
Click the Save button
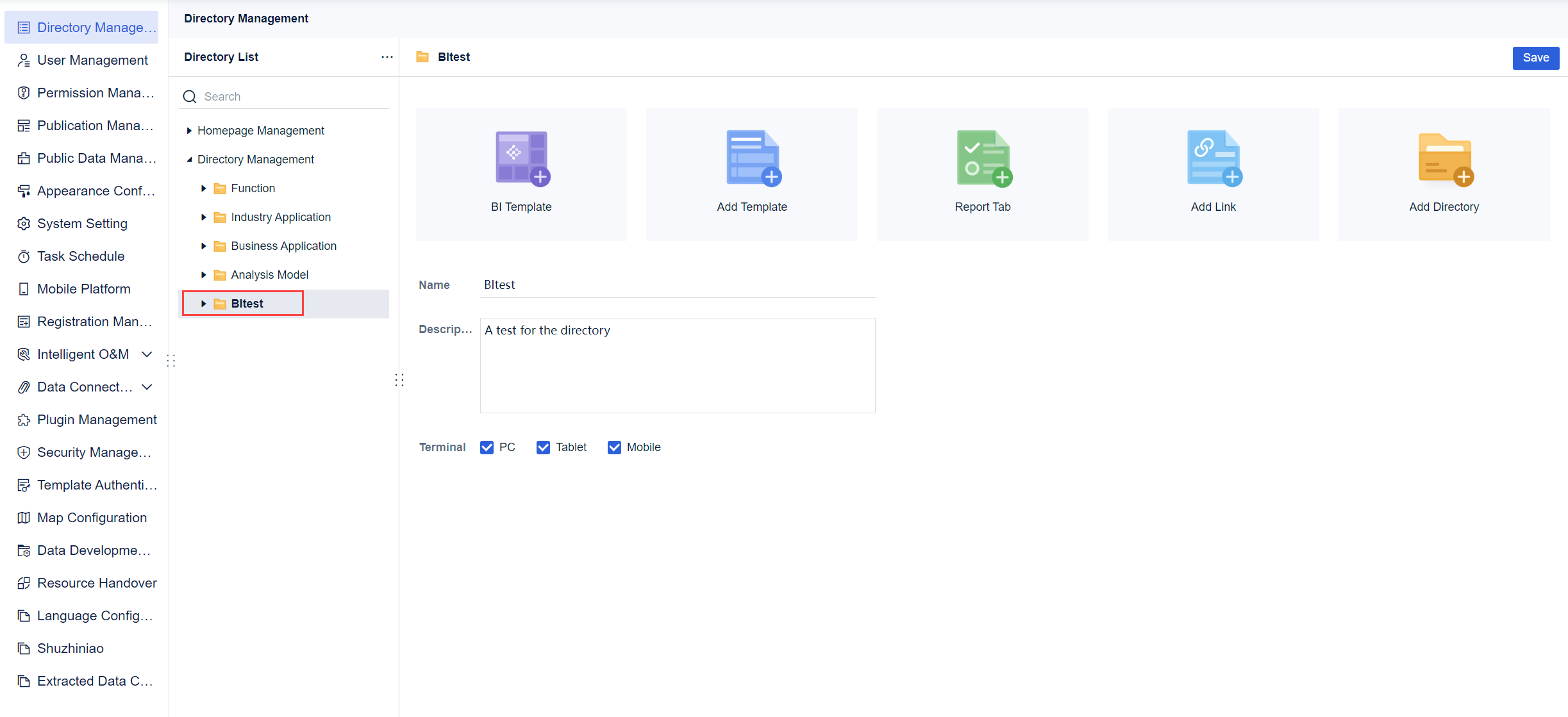[1535, 58]
